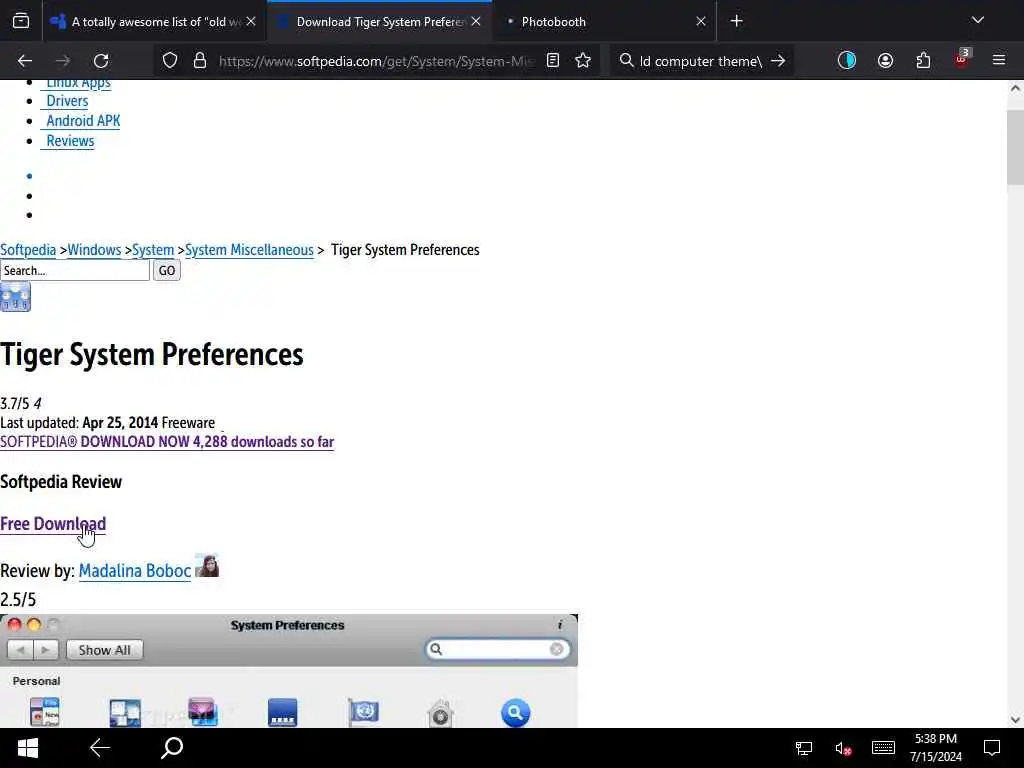The height and width of the screenshot is (768, 1024).
Task: Click the Spotlight icon in the screenshot
Action: [x=515, y=712]
